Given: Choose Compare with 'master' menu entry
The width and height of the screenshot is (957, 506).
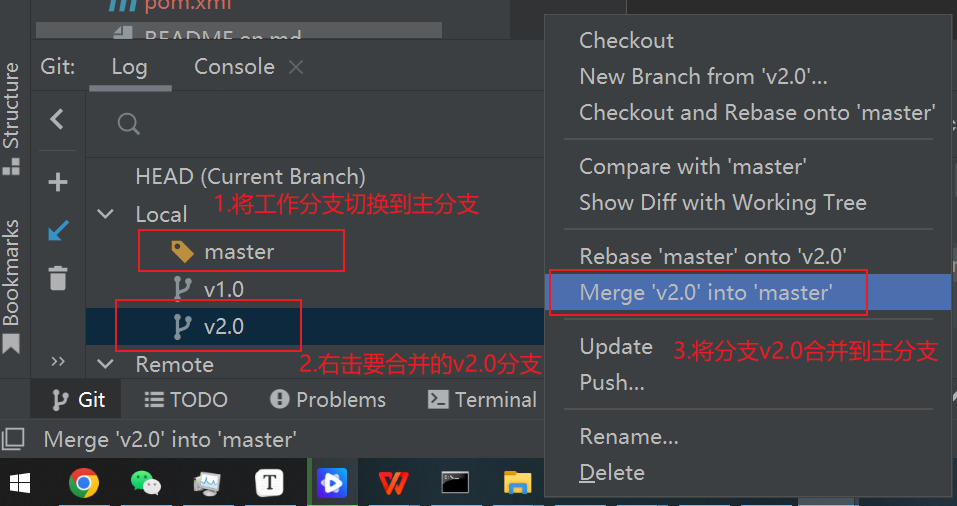Looking at the screenshot, I should point(693,167).
